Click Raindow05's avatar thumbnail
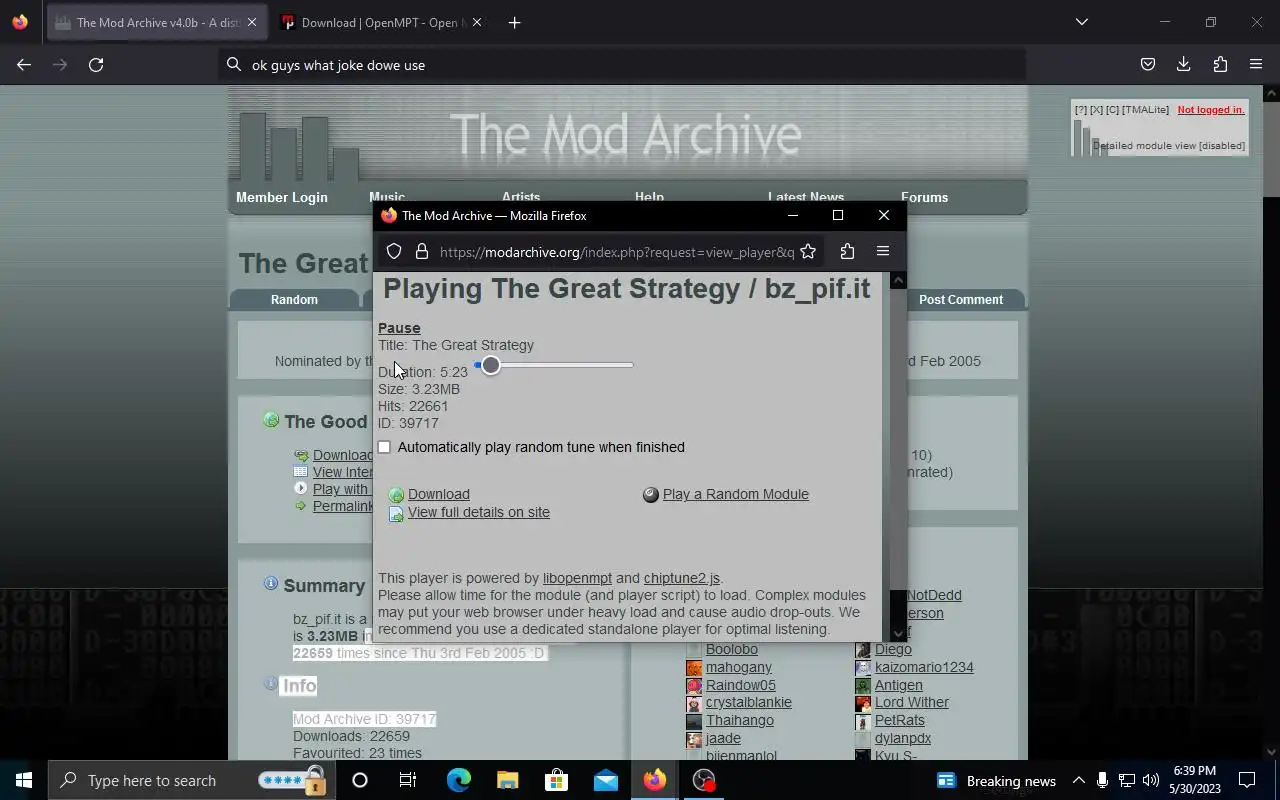The image size is (1280, 800). (x=694, y=686)
